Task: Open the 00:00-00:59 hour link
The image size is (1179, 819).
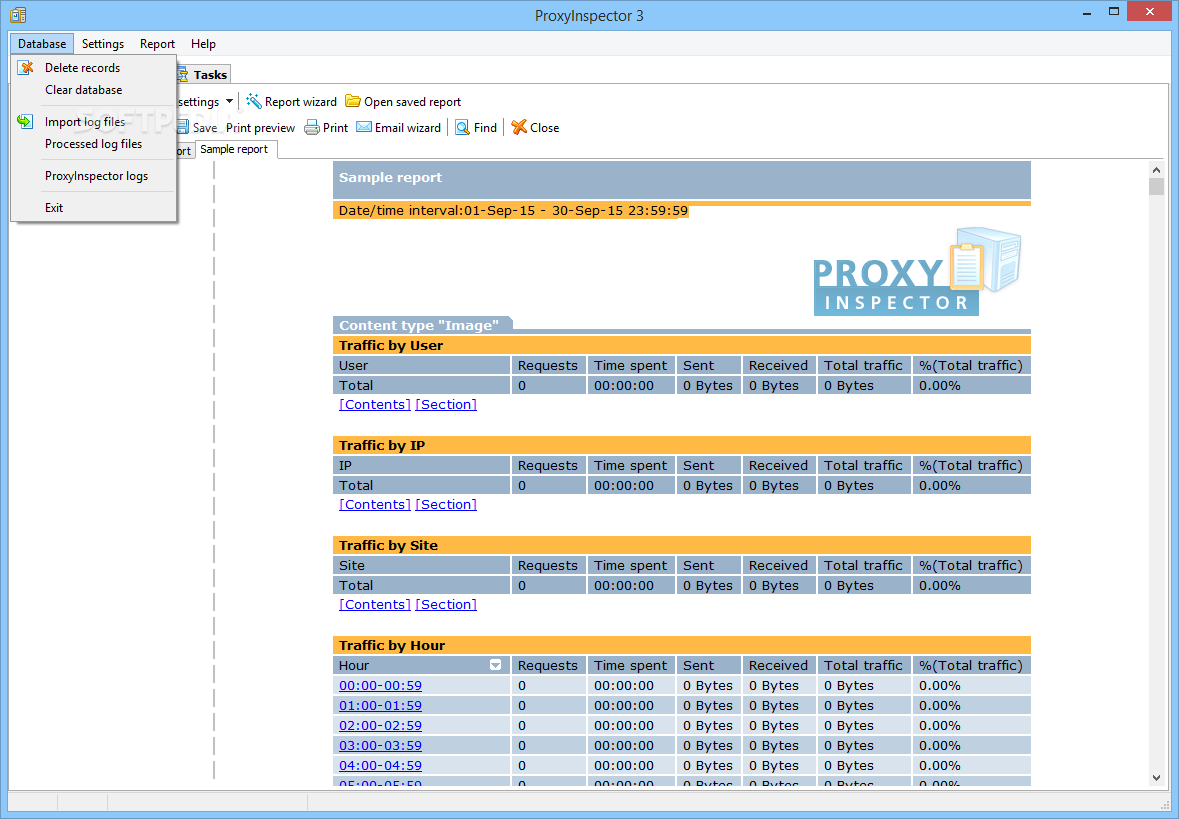Action: pyautogui.click(x=380, y=686)
